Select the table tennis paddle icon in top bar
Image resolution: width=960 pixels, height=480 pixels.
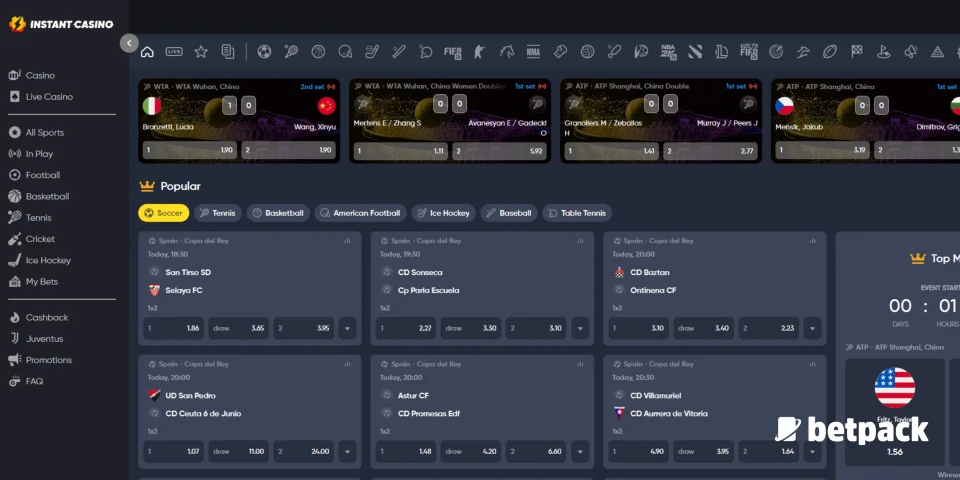click(426, 52)
